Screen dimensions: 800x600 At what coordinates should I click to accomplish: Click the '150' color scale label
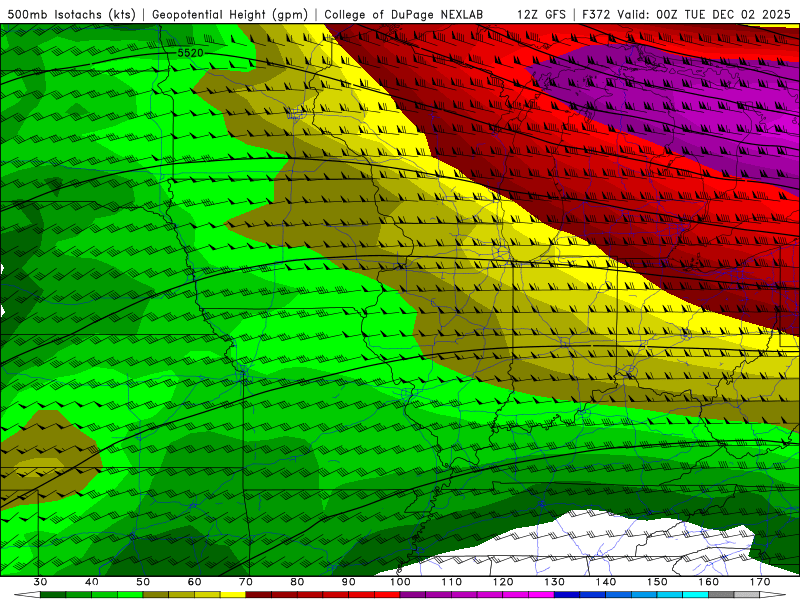657,582
